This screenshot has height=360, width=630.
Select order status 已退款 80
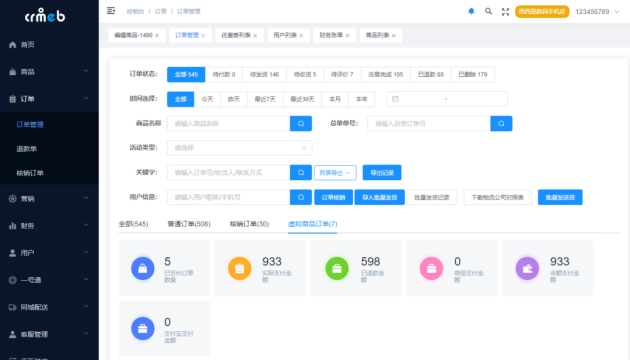click(x=431, y=74)
